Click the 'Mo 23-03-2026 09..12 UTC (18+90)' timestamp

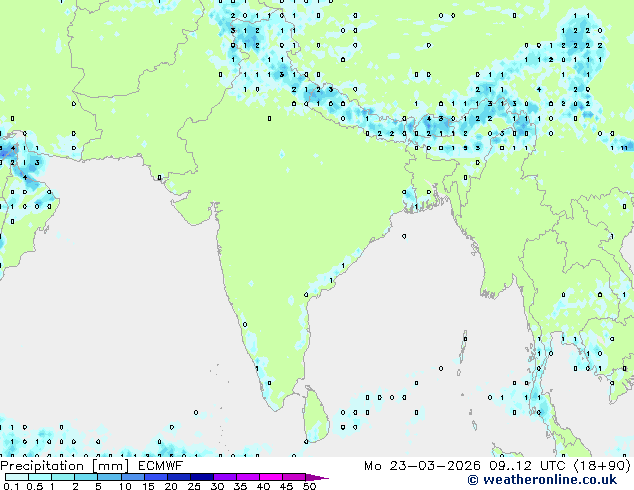[x=497, y=466]
